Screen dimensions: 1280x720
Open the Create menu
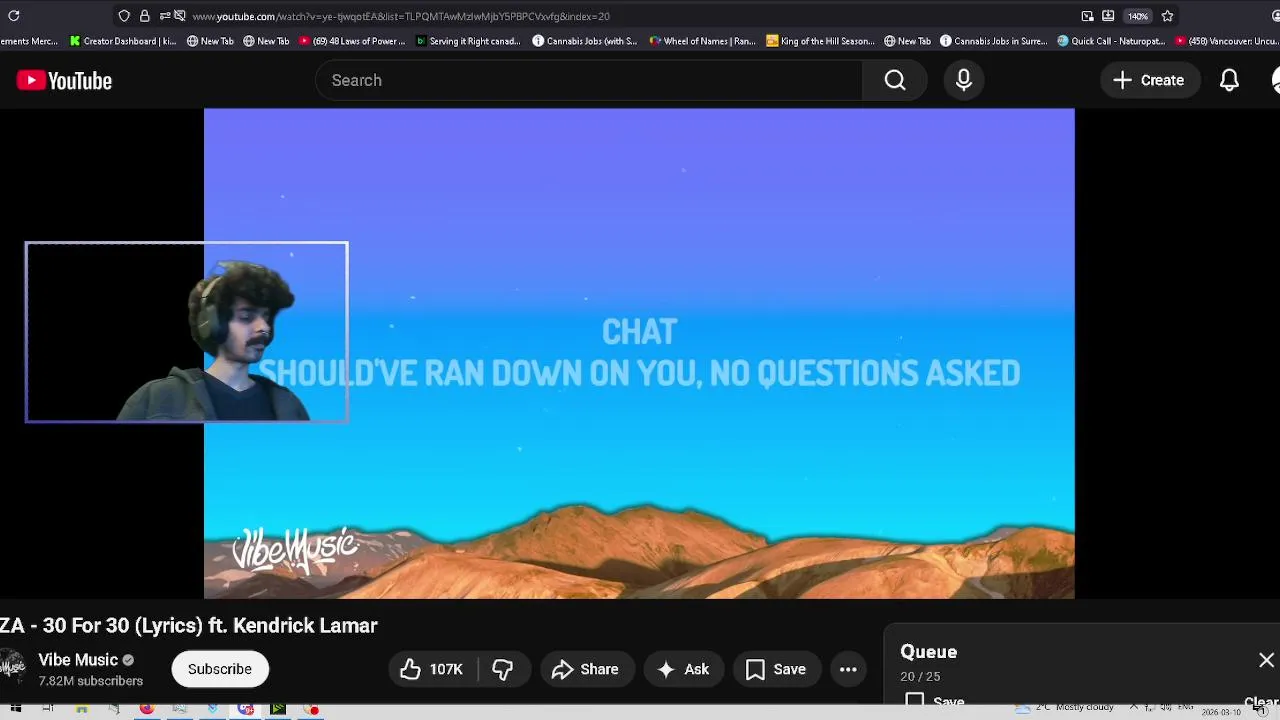1149,81
